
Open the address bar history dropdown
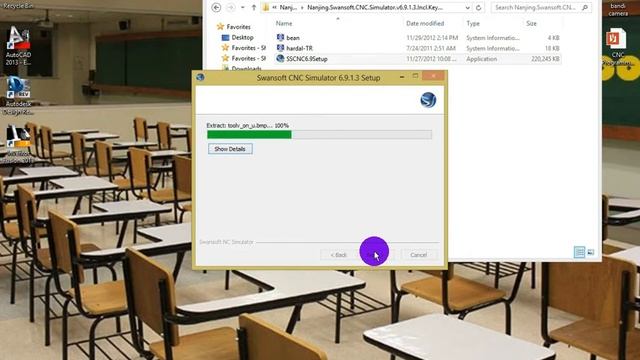tap(467, 7)
